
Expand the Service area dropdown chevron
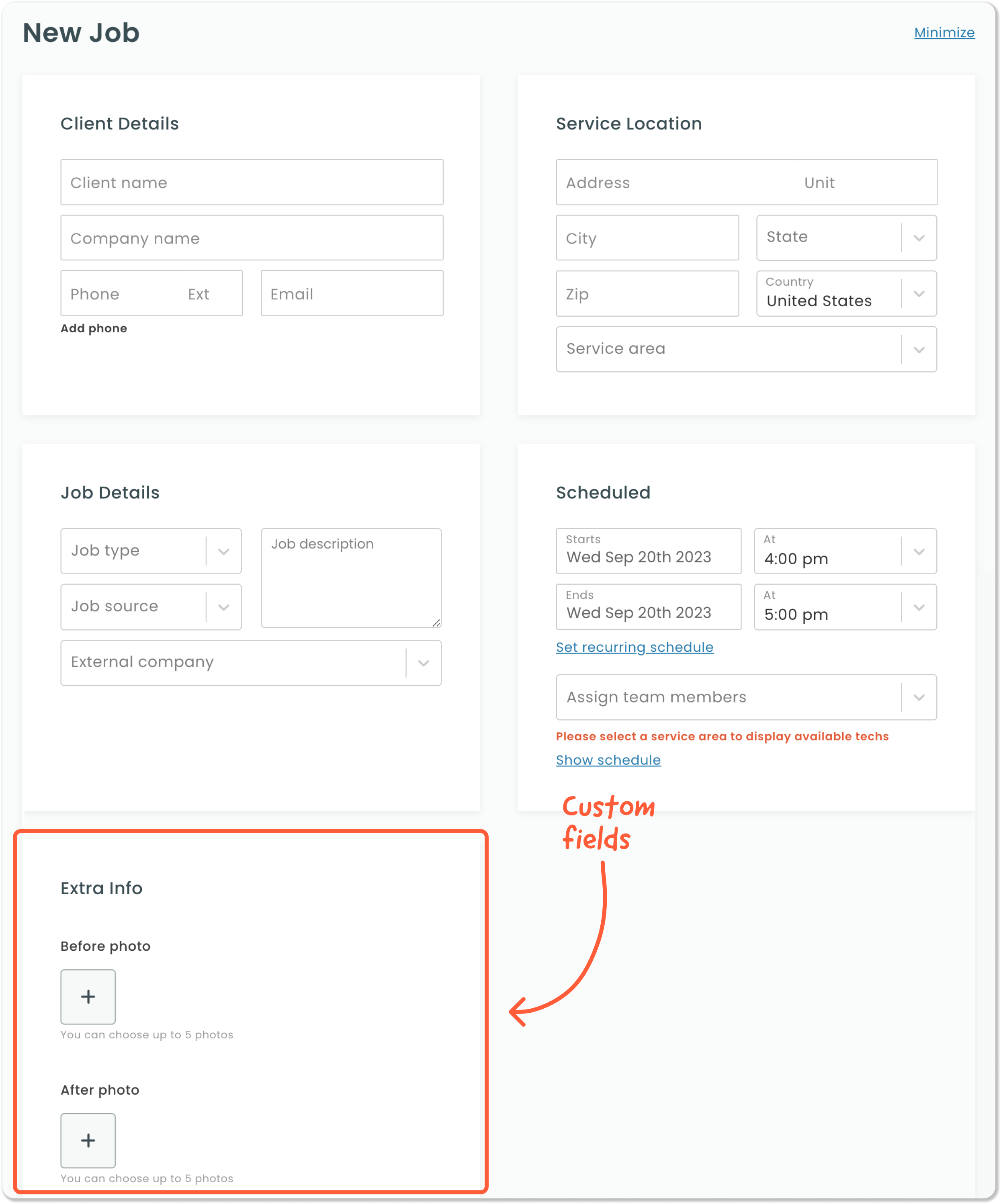pos(919,349)
